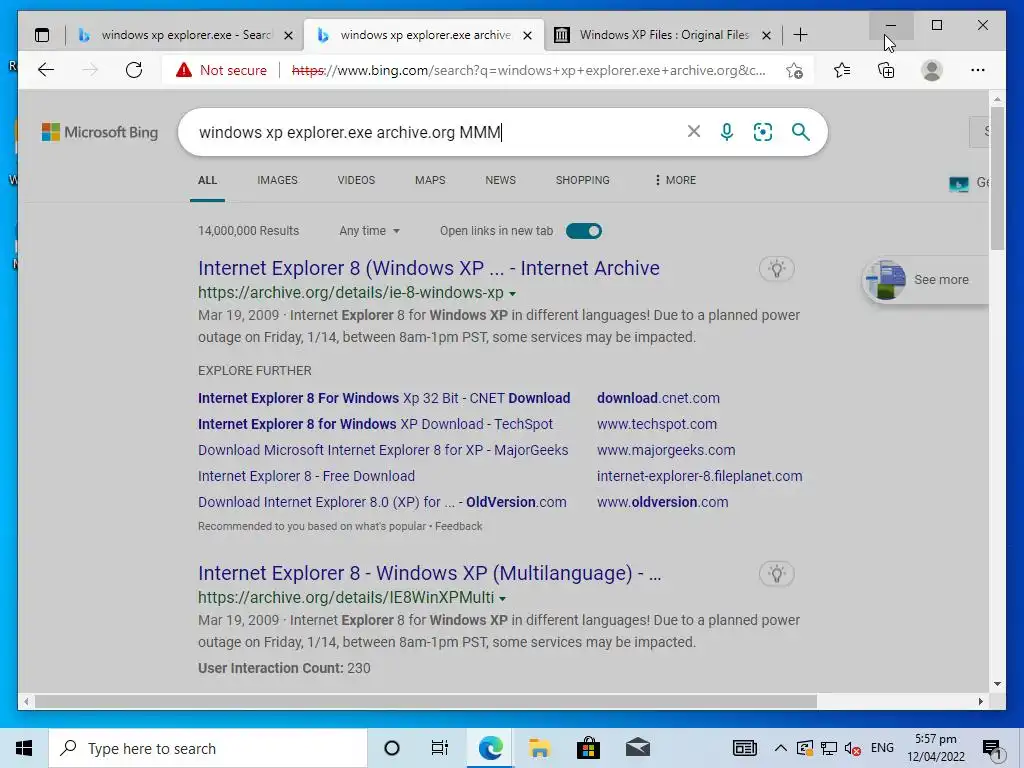The image size is (1024, 768).
Task: Open 'Download Microsoft Internet Explorer 8 for XP - MajorGeeks'
Action: click(383, 451)
